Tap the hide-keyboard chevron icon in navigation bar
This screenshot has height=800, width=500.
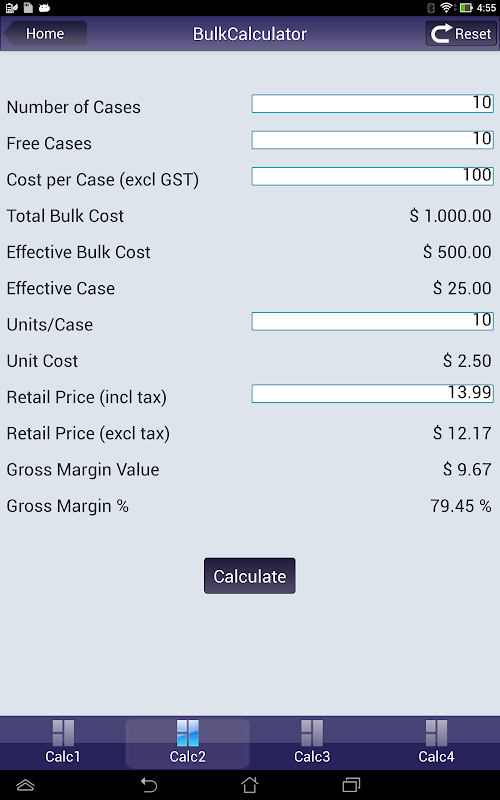point(26,785)
